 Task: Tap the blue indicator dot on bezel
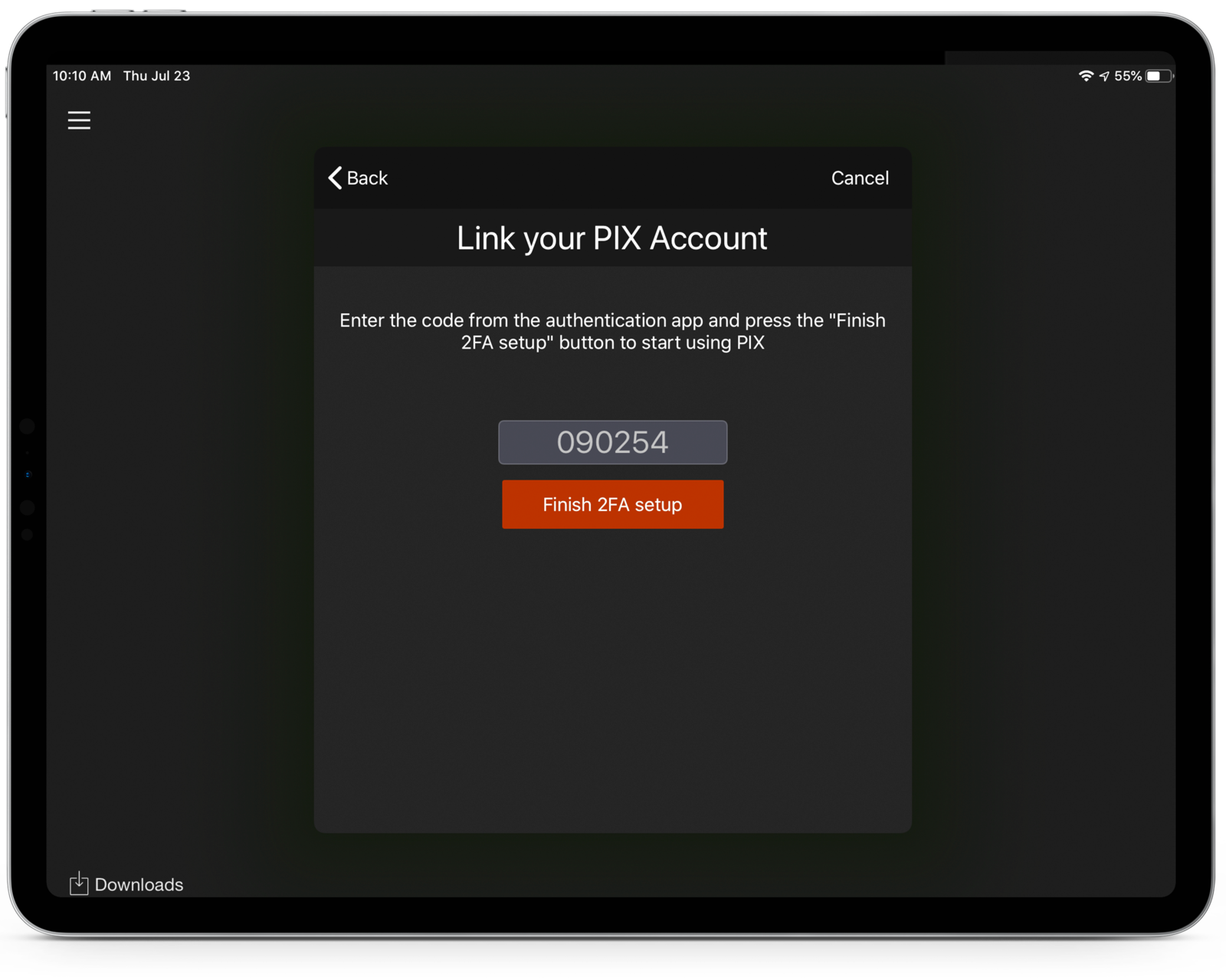[x=28, y=474]
